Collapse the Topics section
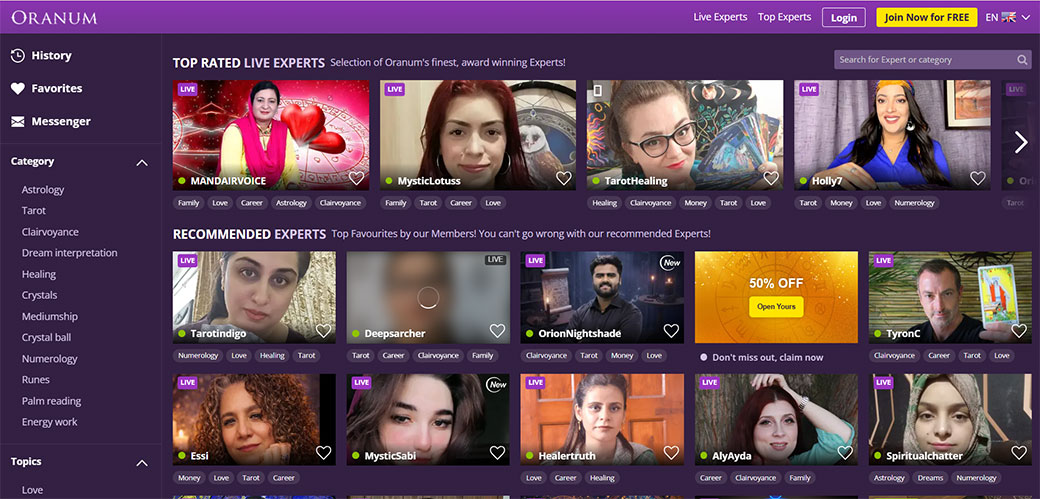 [x=141, y=463]
